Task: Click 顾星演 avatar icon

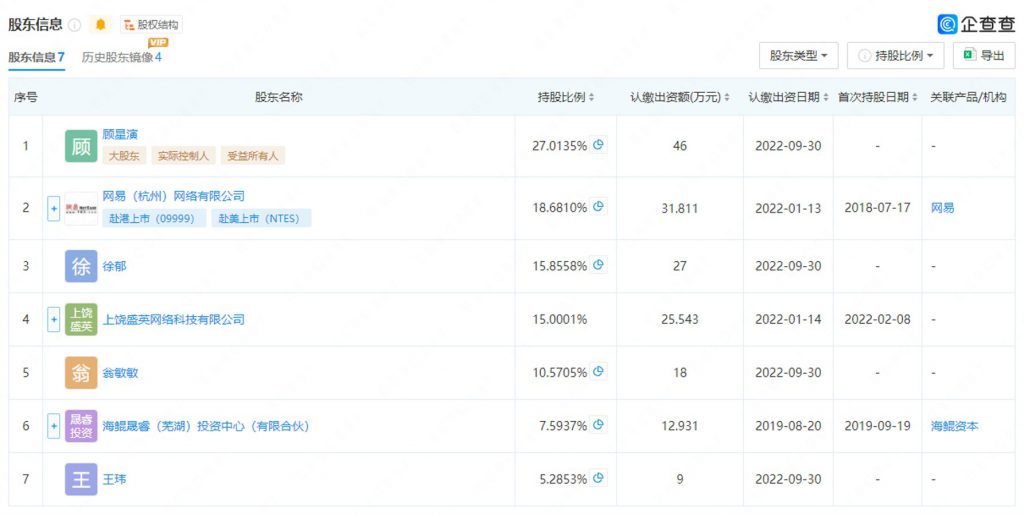Action: pyautogui.click(x=81, y=146)
